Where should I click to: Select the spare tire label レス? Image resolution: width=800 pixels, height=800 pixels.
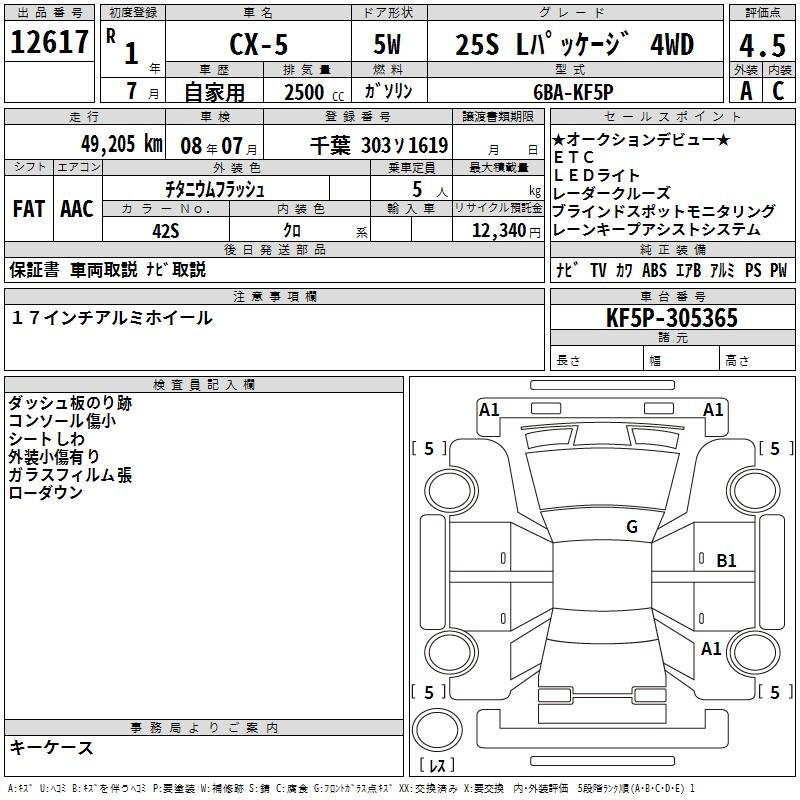click(437, 765)
